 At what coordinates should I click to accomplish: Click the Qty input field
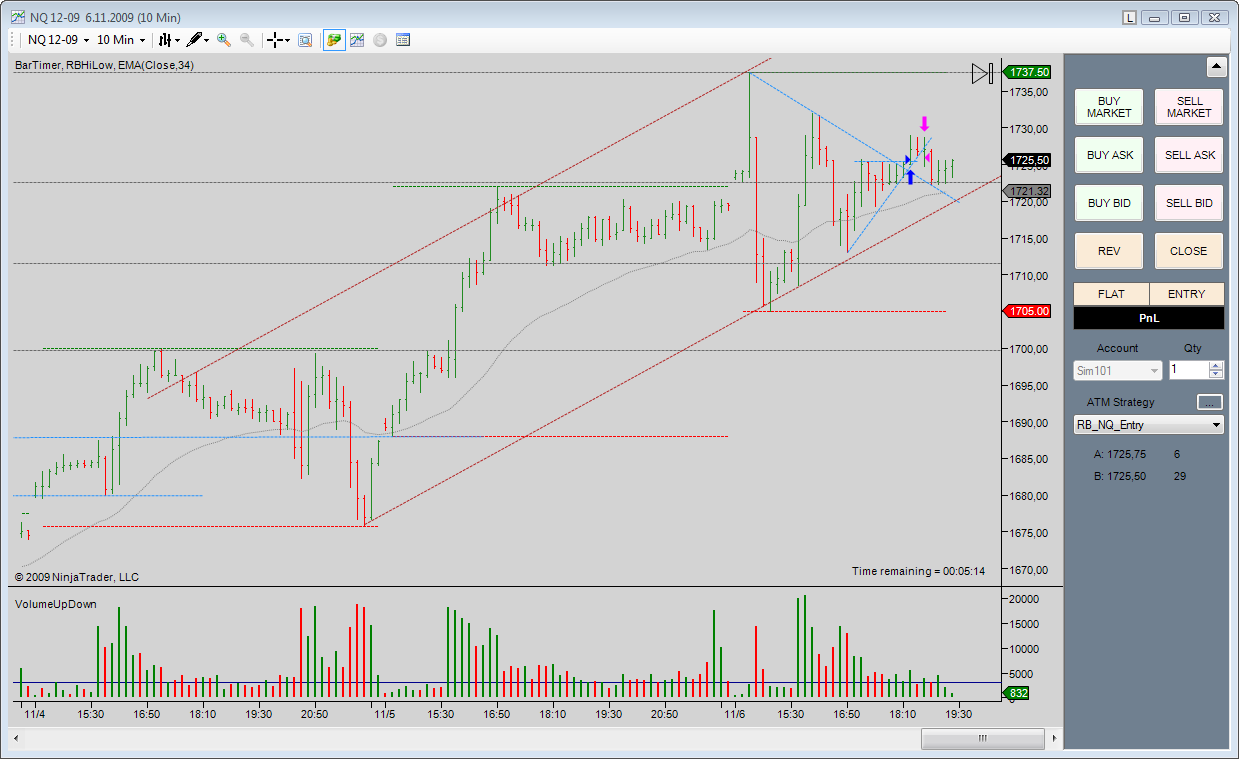[1188, 370]
